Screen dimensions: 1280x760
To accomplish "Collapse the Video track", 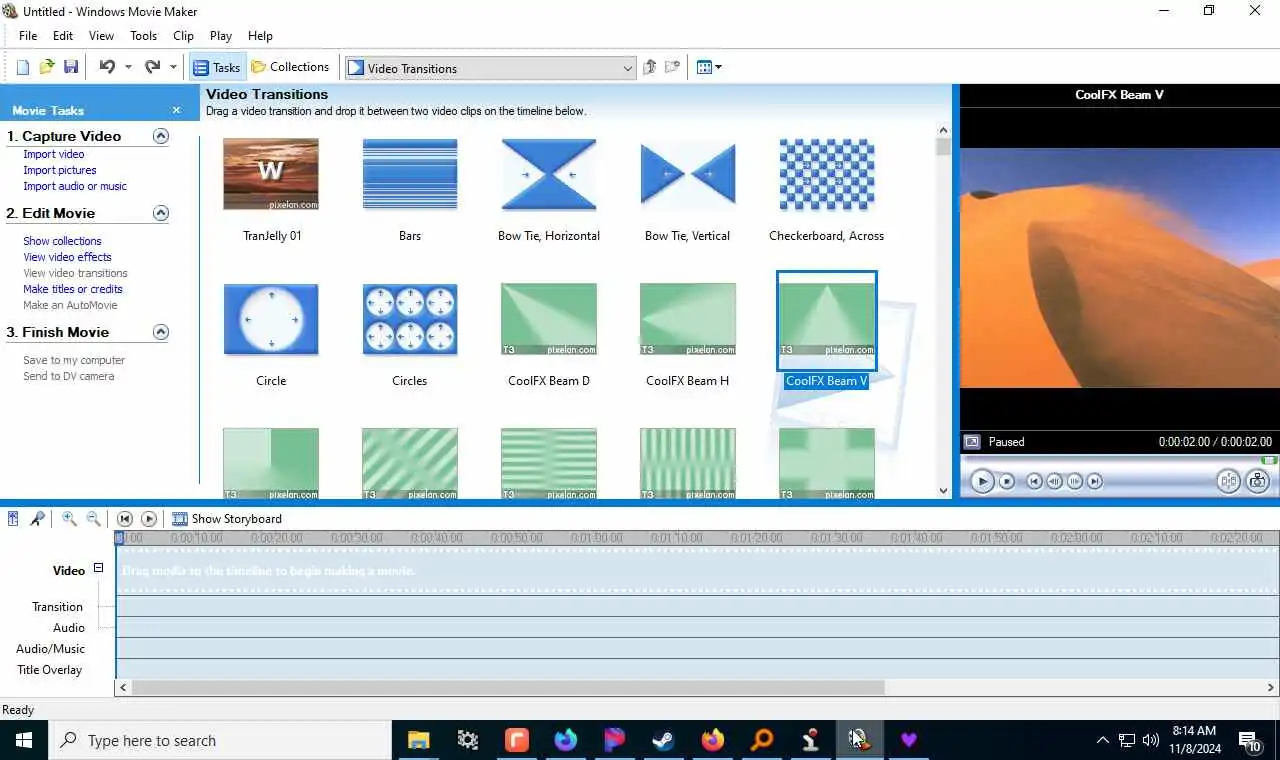I will pos(98,568).
